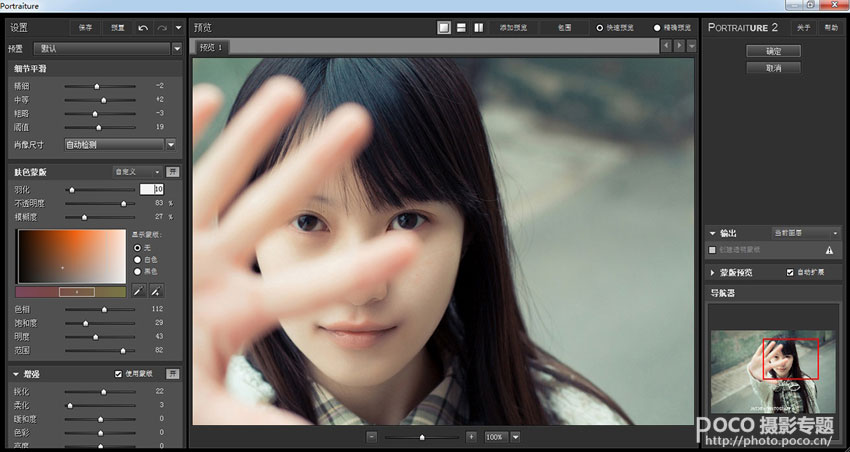Confirm with the 确定 button

coord(774,51)
